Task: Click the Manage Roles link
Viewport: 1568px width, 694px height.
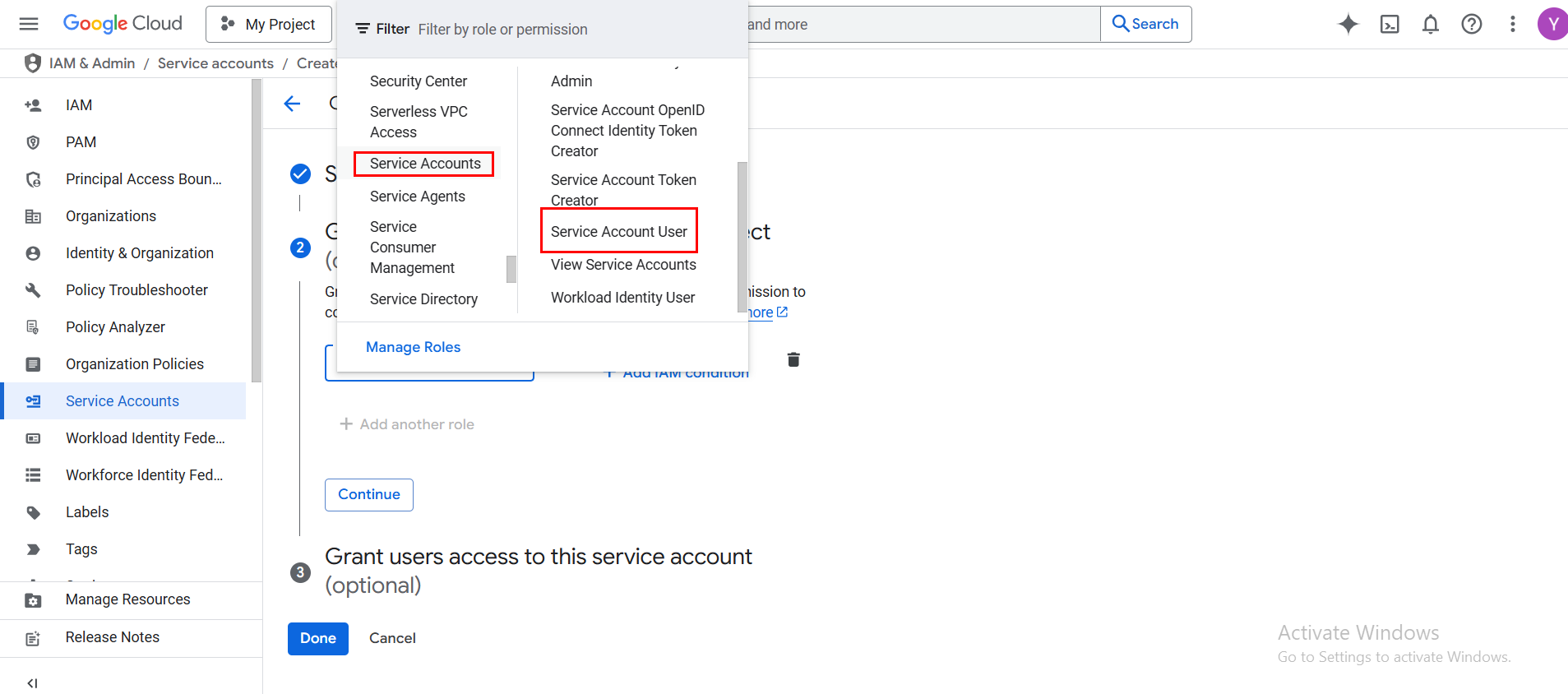Action: click(413, 347)
